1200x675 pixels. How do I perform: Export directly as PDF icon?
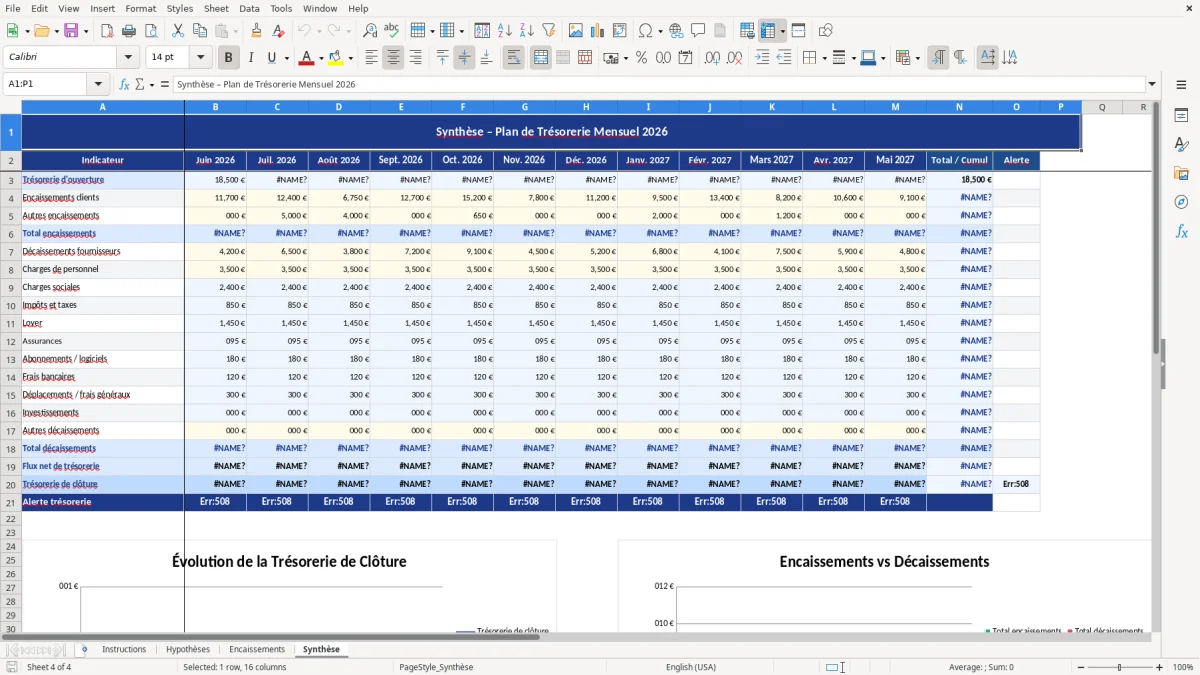pyautogui.click(x=107, y=31)
